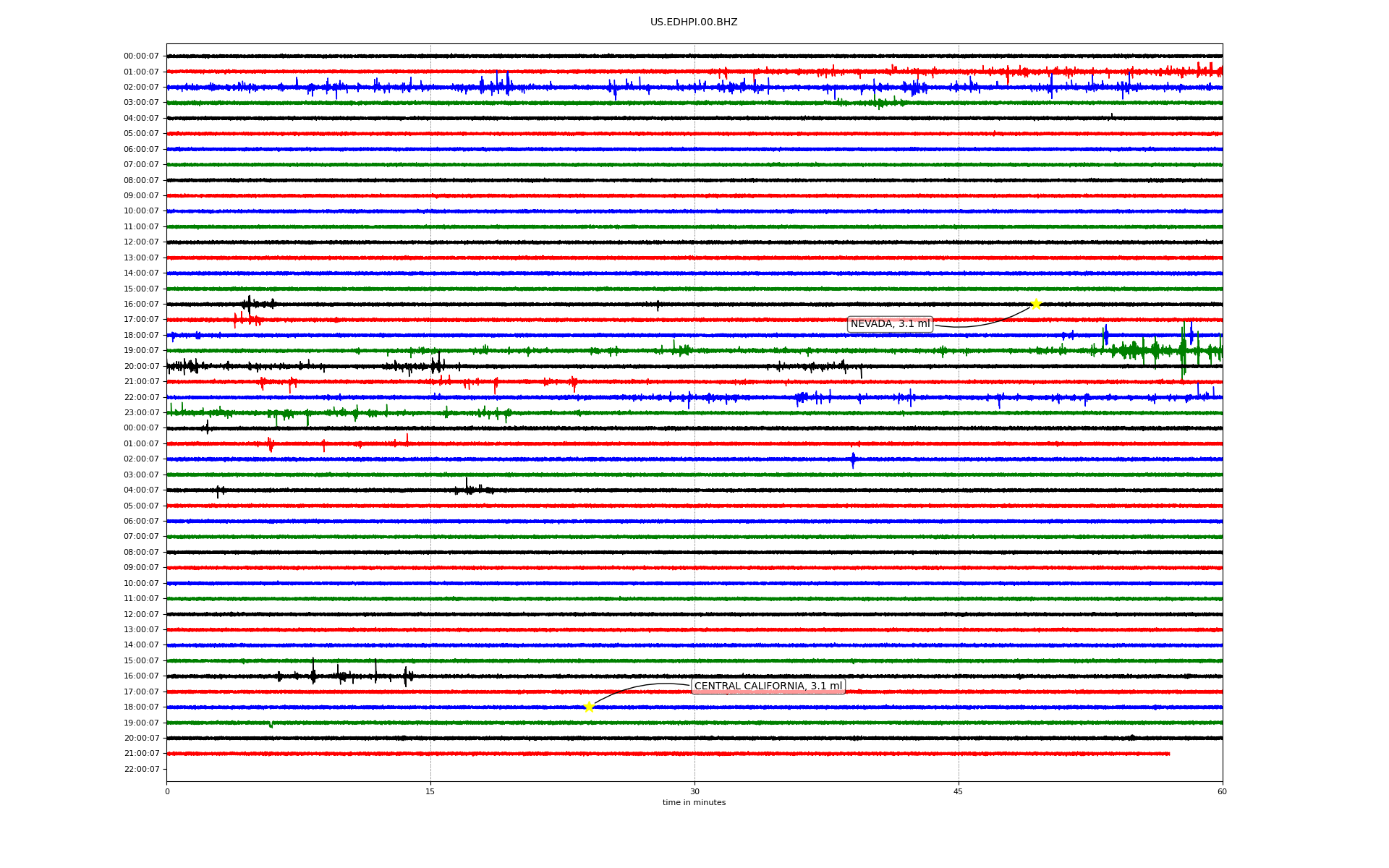Click the CENTRAL CALIFORNIA, 3.1 ml annotation label
Viewport: 1389px width, 868px height.
pos(768,686)
